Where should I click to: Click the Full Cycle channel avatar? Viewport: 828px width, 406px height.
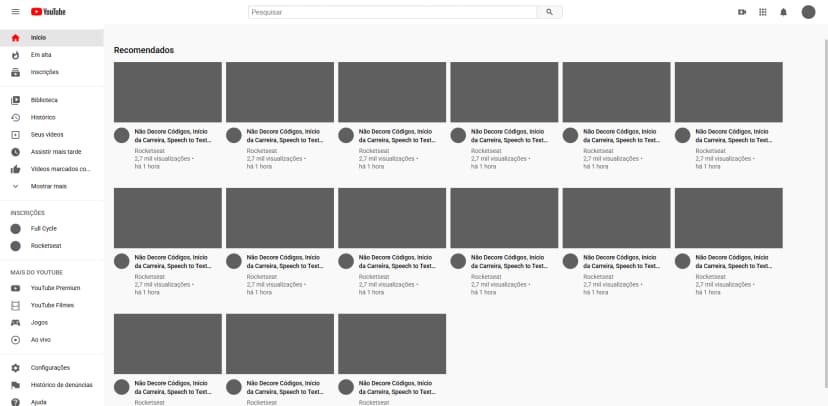15,229
